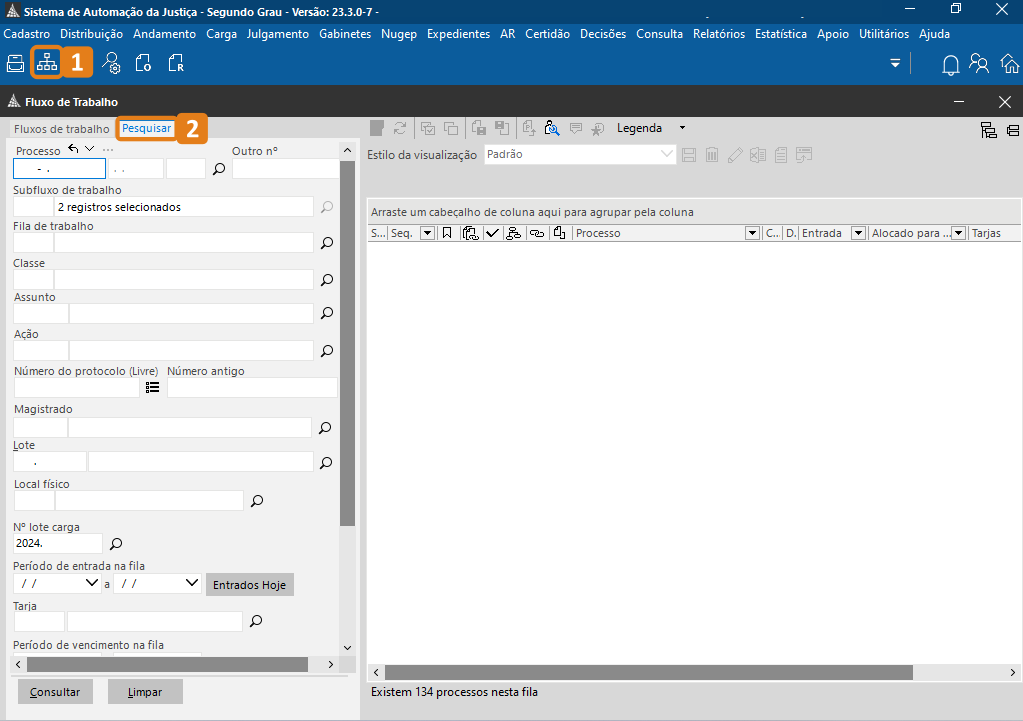Click the bookmark column header icon
1023x721 pixels.
pos(447,233)
